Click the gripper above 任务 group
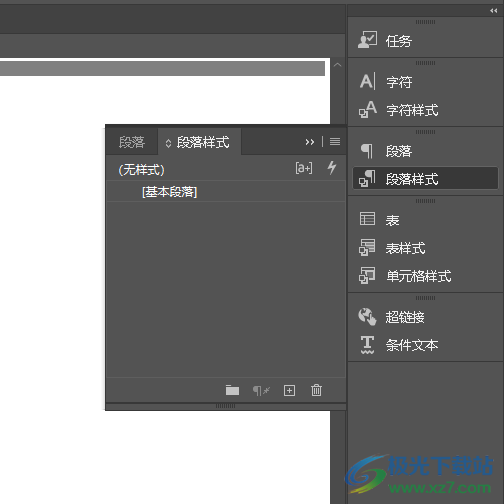 pyautogui.click(x=425, y=22)
